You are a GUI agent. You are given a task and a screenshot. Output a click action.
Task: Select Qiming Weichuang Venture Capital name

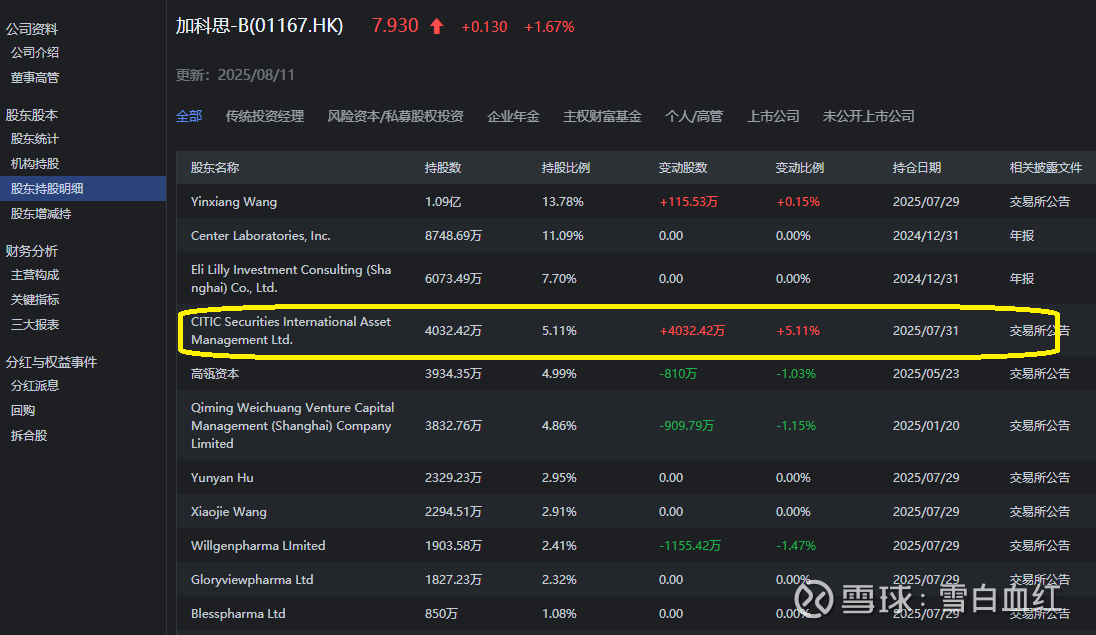point(292,425)
